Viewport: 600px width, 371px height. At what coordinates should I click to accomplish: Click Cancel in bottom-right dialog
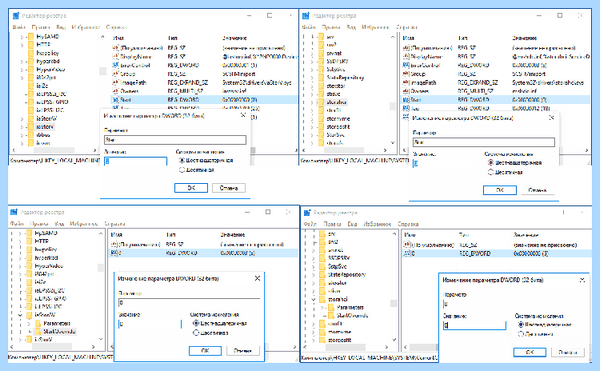(x=567, y=352)
